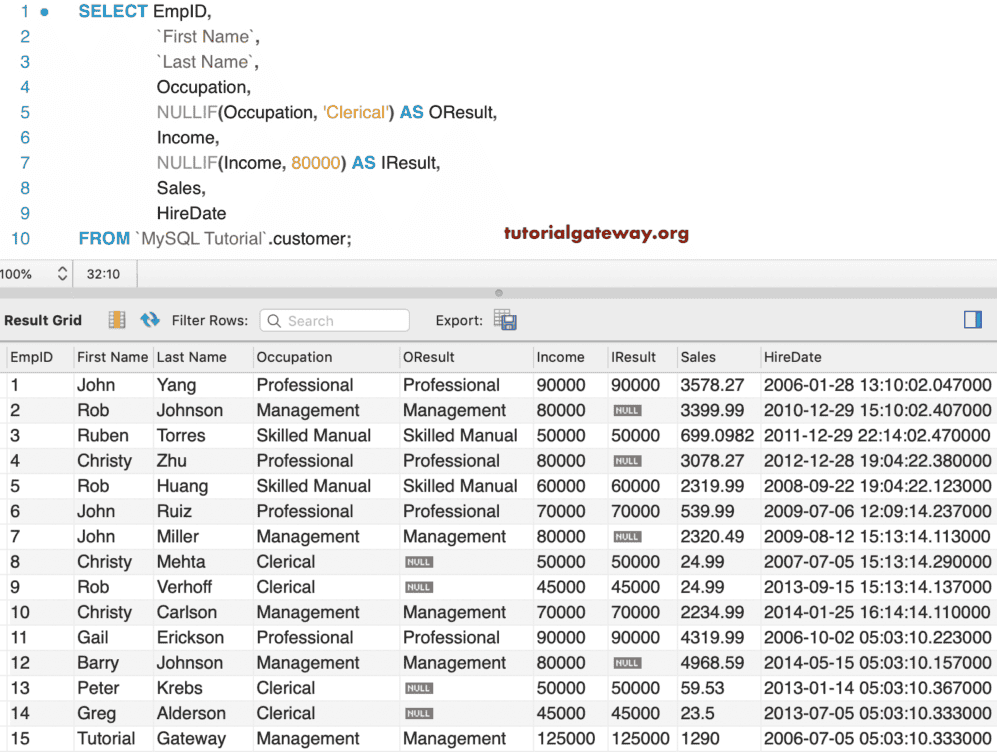This screenshot has width=997, height=752.
Task: Click the search magnifier icon in filter
Action: point(274,321)
